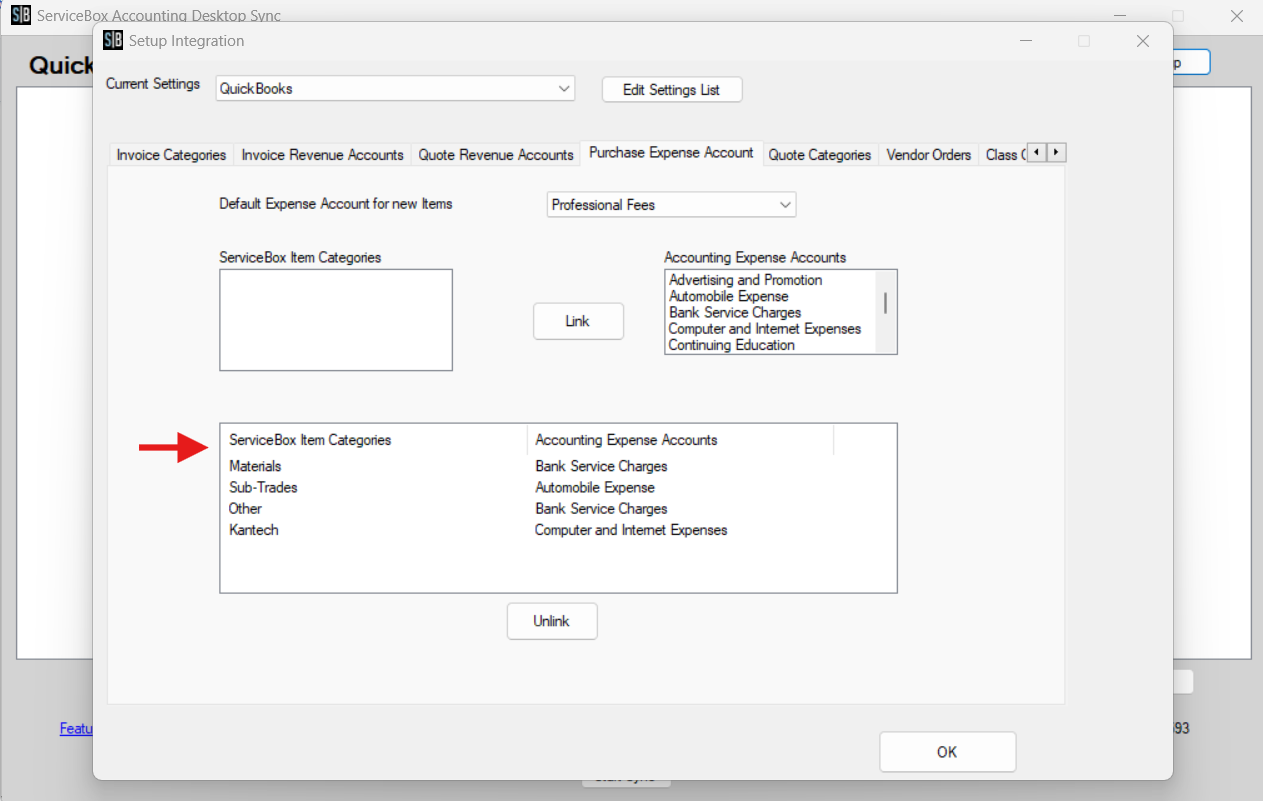This screenshot has height=801, width=1263.
Task: Select the Other linked row
Action: (558, 508)
